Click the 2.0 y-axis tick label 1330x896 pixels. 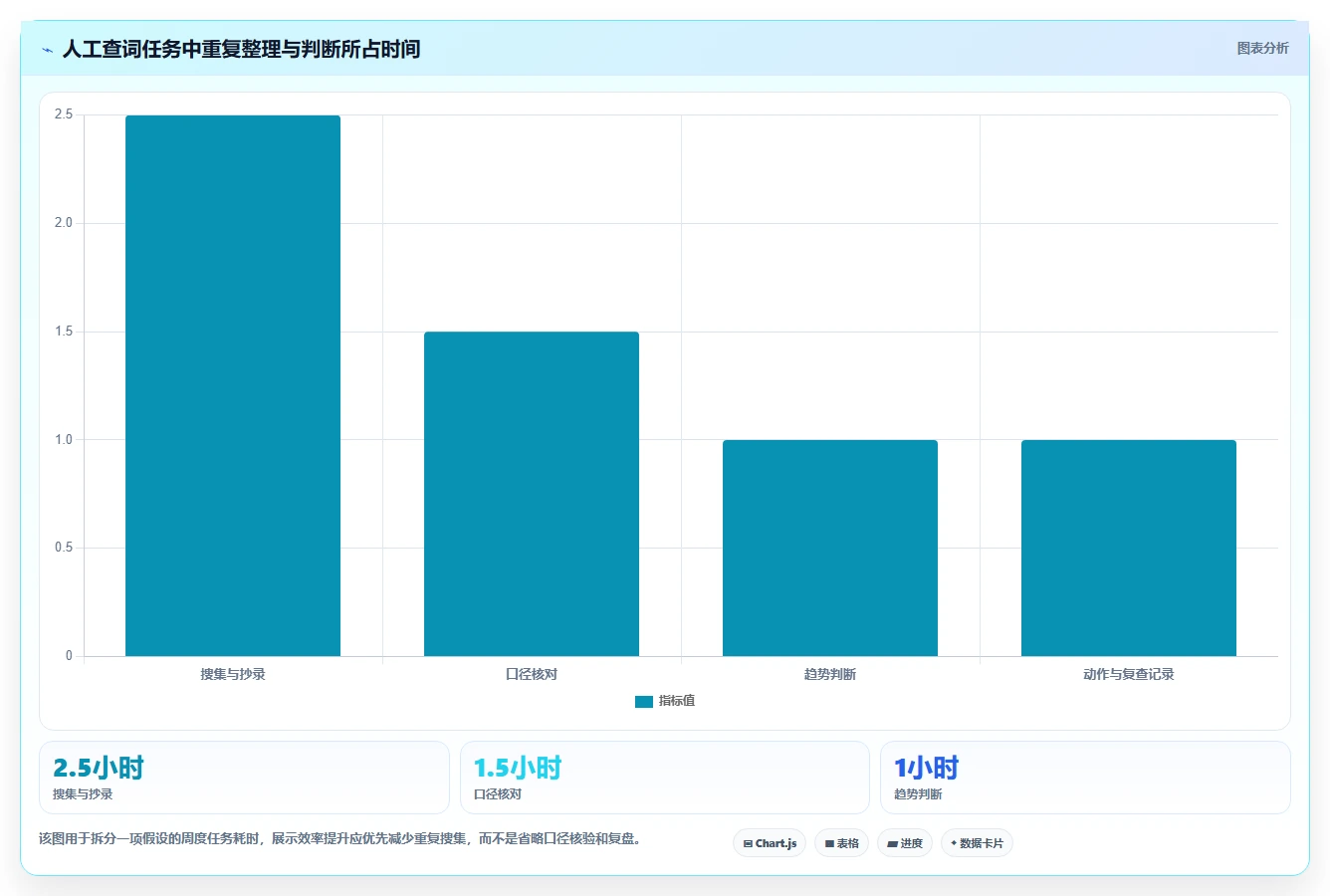(x=64, y=223)
